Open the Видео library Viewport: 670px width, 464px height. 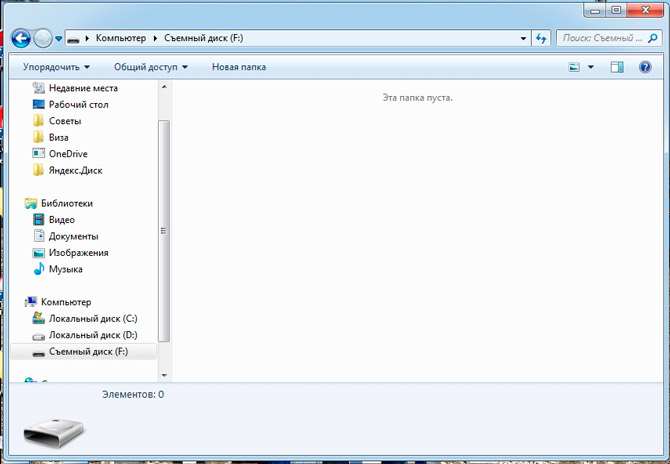pyautogui.click(x=62, y=220)
